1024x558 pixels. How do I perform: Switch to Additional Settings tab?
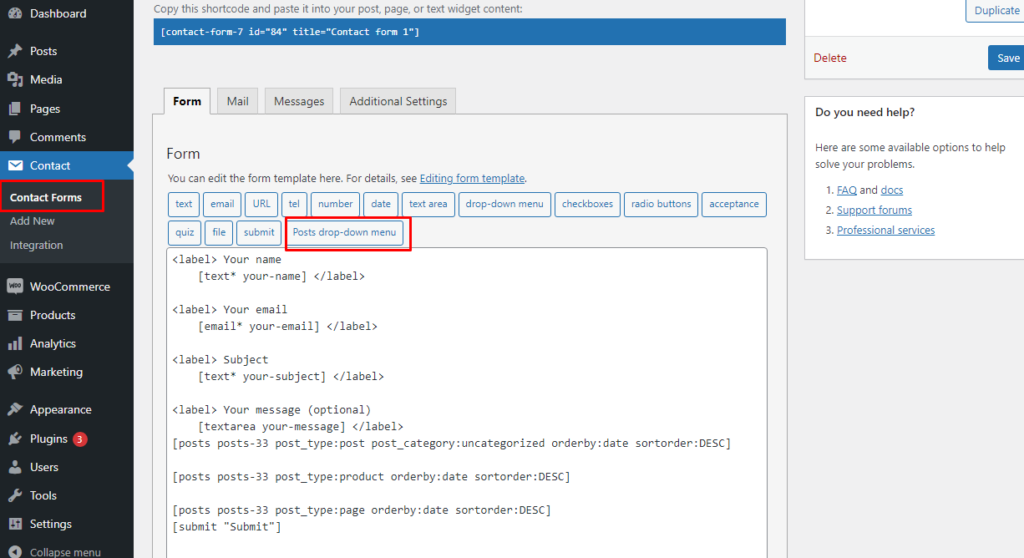(x=398, y=101)
